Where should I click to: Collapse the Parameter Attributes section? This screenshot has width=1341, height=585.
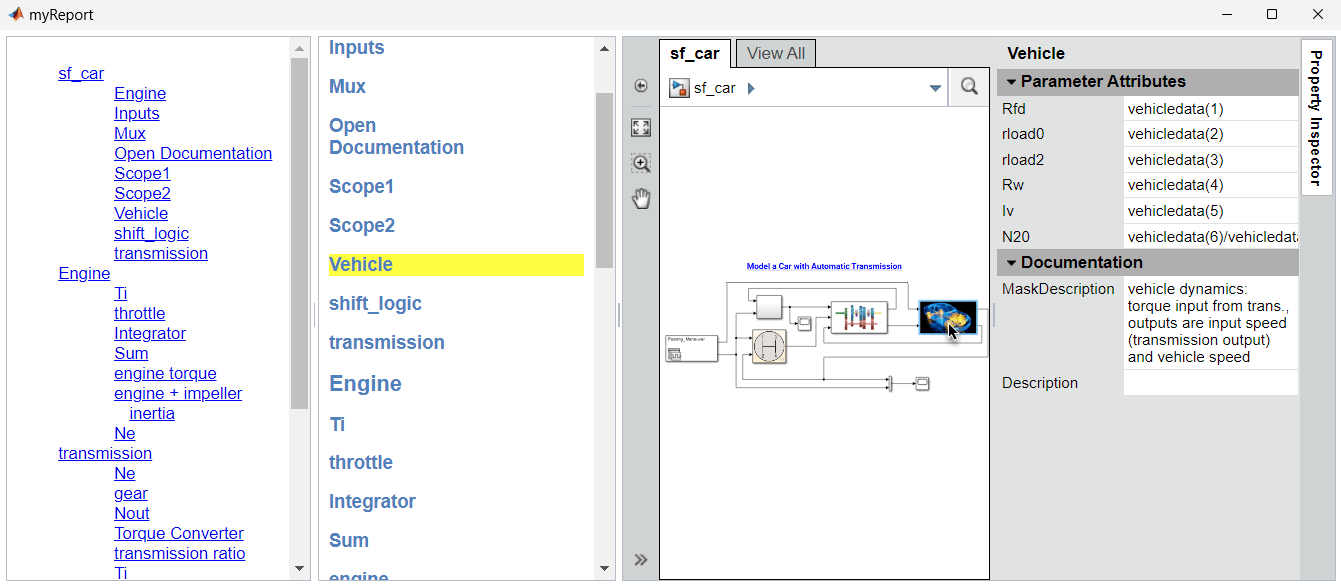1011,82
